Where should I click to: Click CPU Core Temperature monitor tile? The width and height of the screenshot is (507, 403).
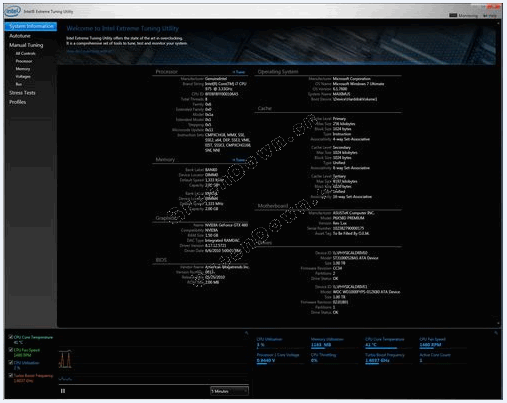click(x=388, y=343)
